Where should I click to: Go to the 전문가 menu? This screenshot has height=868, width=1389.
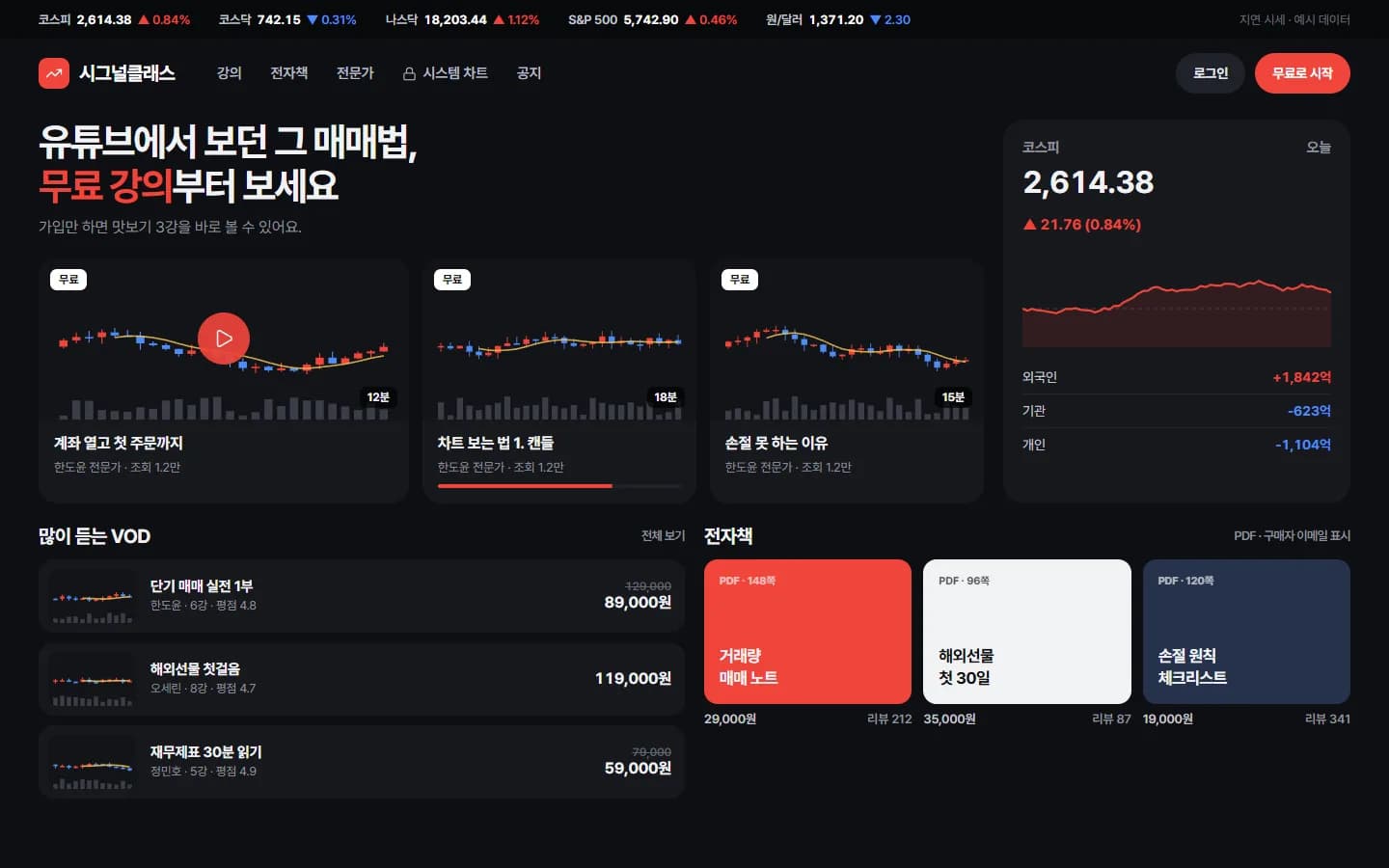(x=355, y=73)
